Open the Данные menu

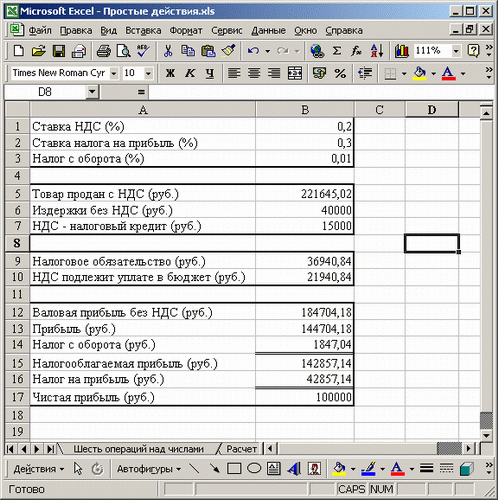click(x=268, y=30)
